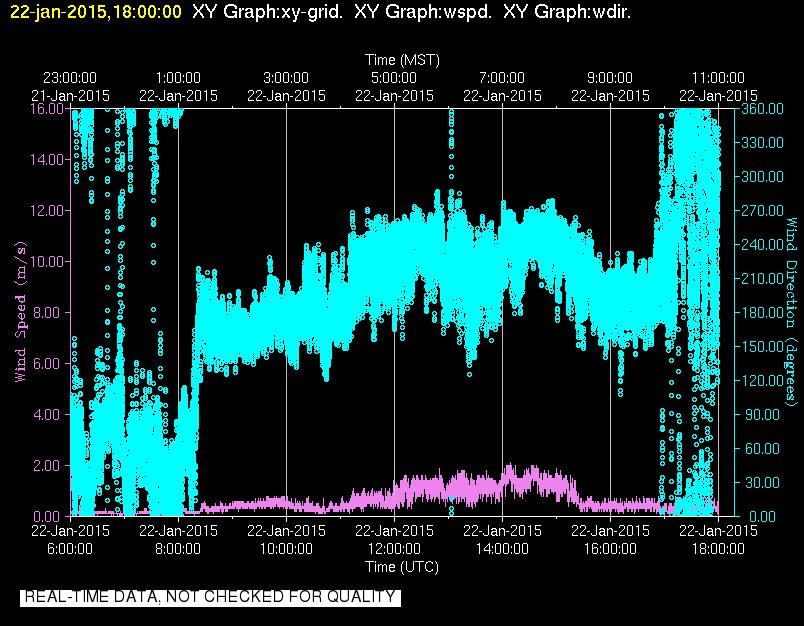
Task: Click the 16:00:00 UTC tick label
Action: coord(610,549)
